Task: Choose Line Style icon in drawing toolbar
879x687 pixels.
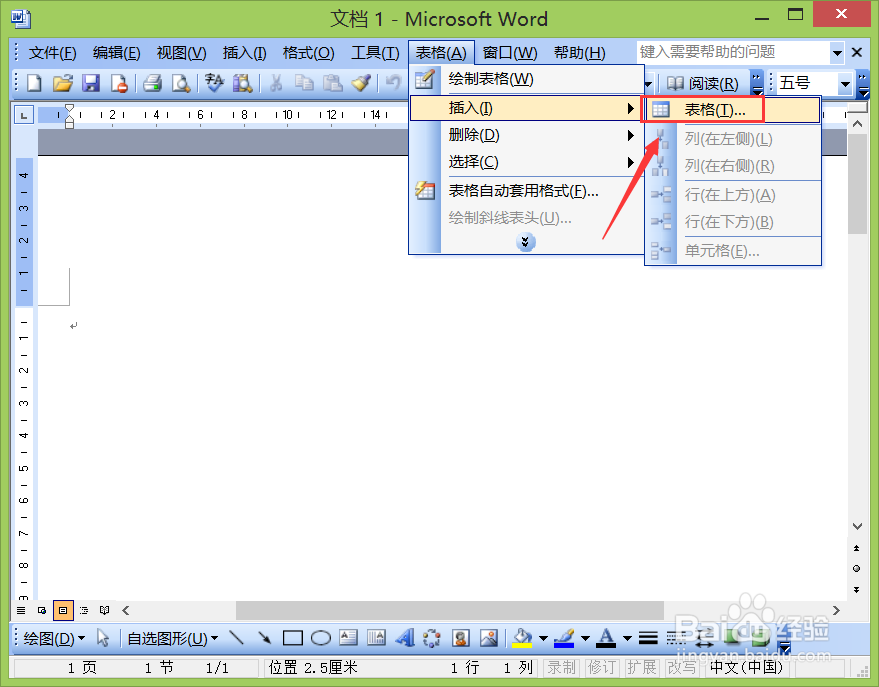Action: tap(648, 638)
